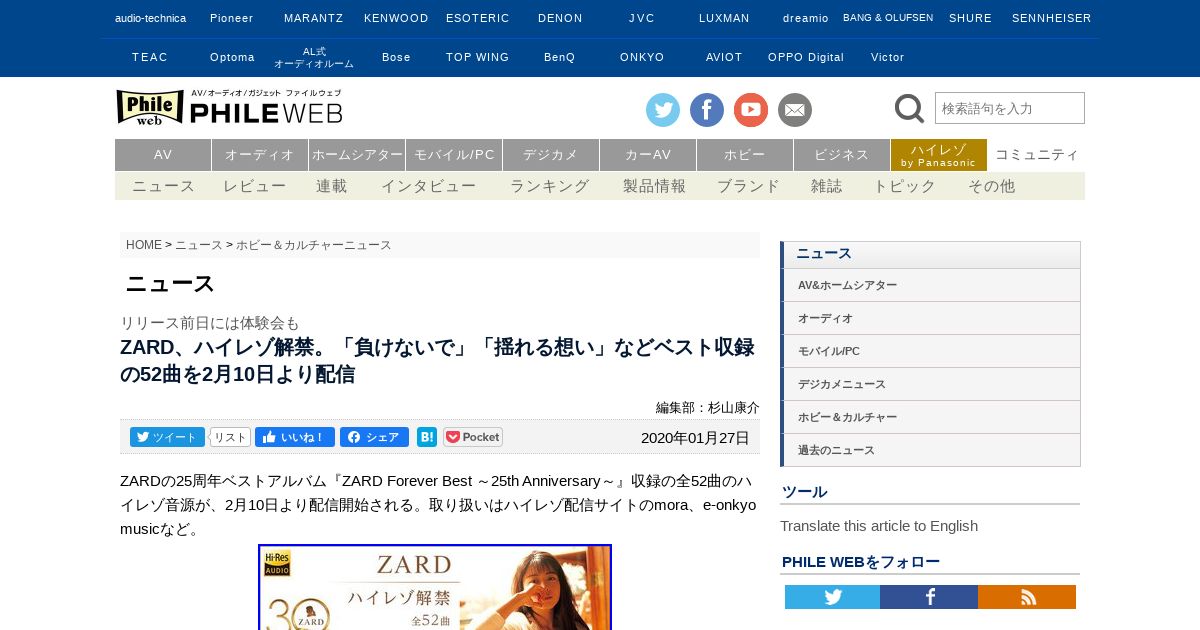Open AV&ホームシアター in sidebar news list
The image size is (1200, 630).
click(x=930, y=285)
